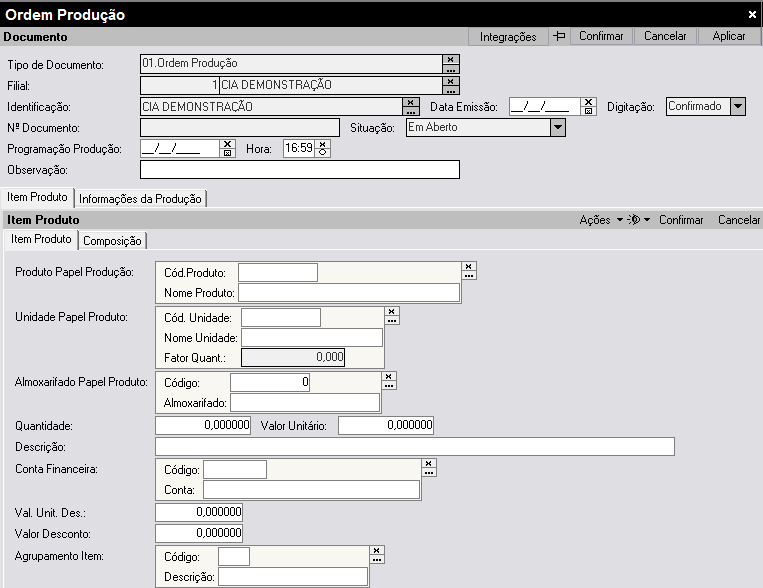Click the Cód.Produto input field
The width and height of the screenshot is (763, 588).
click(x=278, y=273)
